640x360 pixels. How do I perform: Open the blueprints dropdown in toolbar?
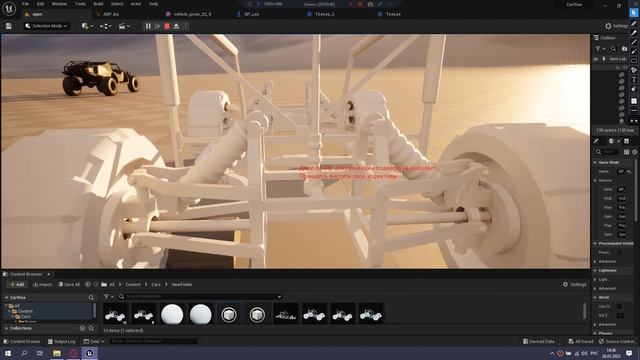point(105,26)
